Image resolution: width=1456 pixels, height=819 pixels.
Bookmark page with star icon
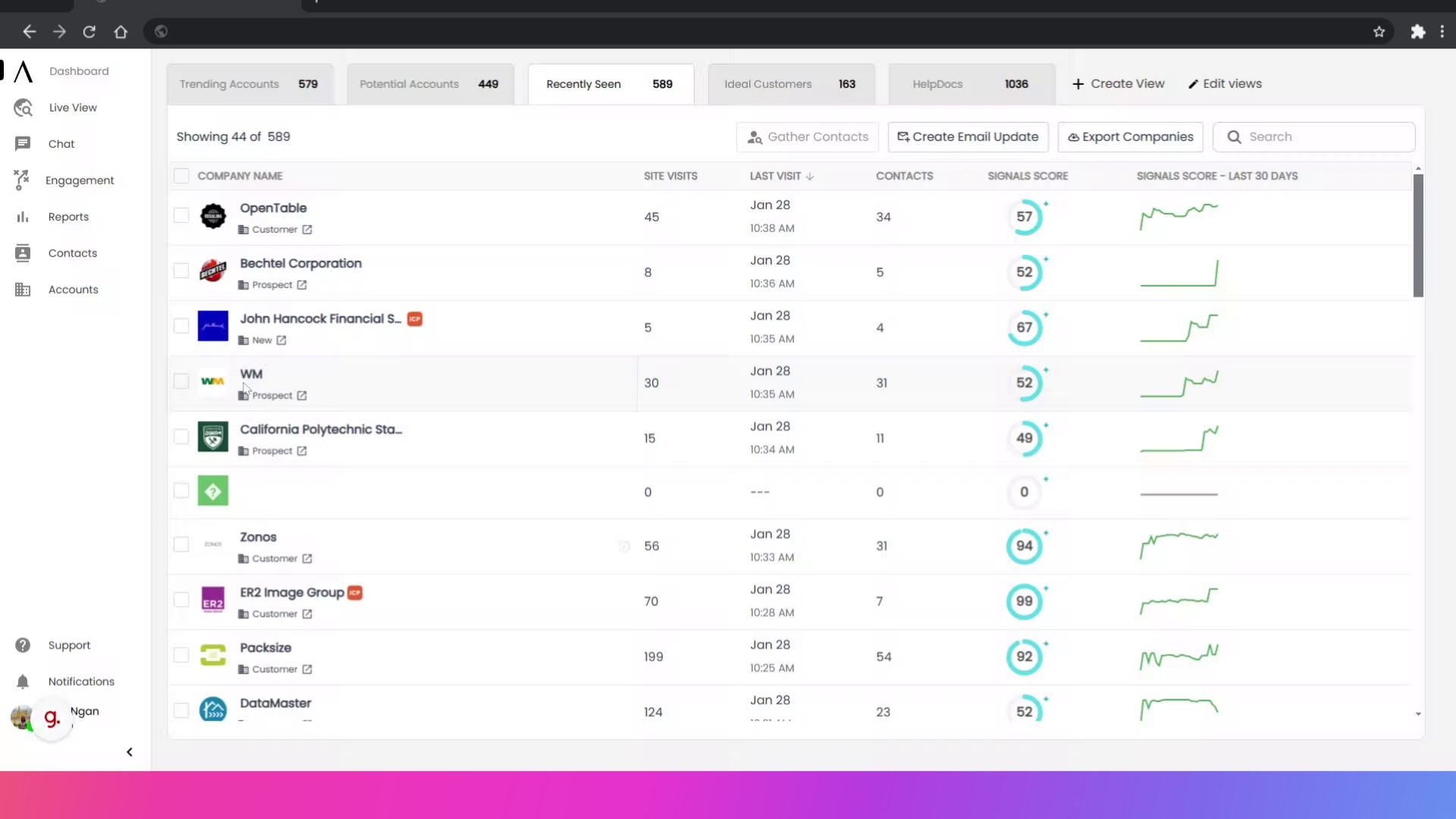(x=1379, y=31)
